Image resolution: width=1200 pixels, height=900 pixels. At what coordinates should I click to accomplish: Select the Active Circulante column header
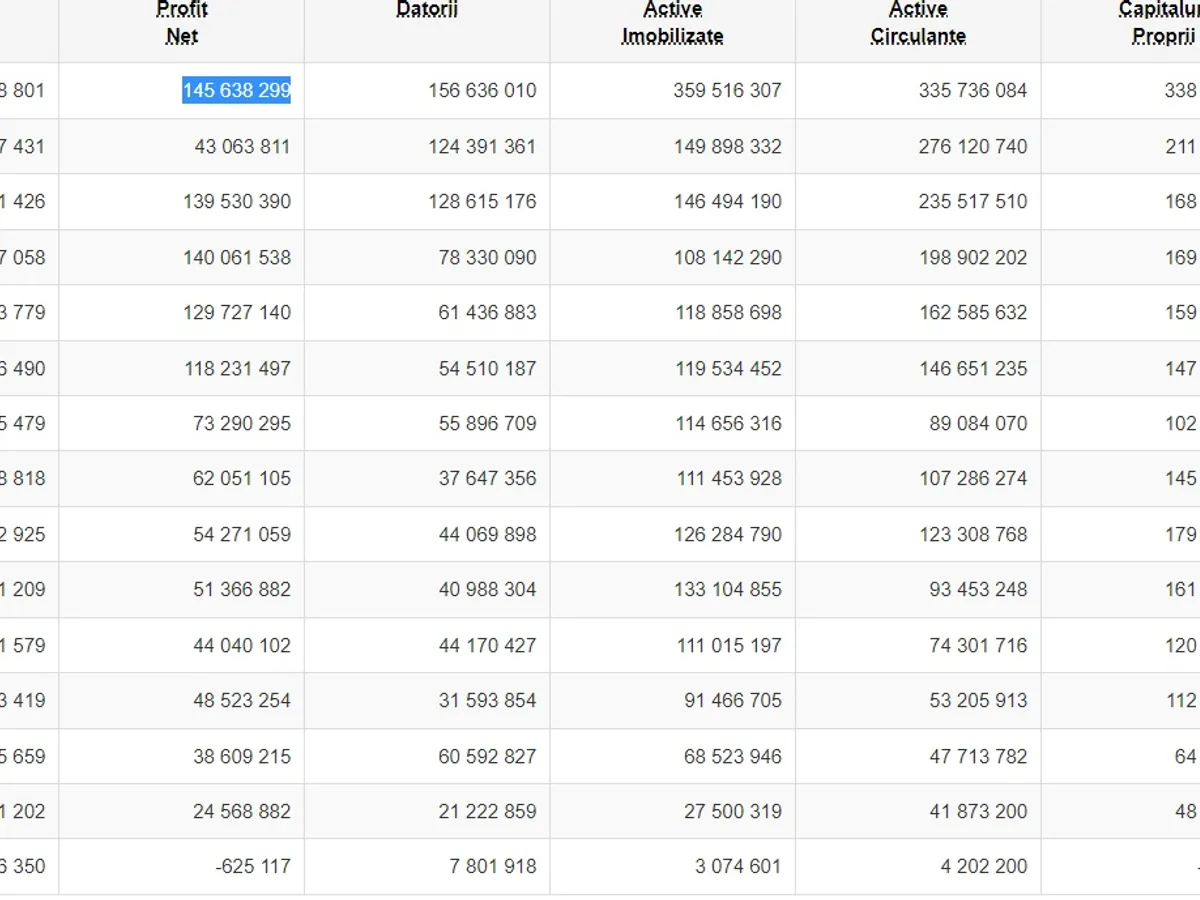[918, 23]
